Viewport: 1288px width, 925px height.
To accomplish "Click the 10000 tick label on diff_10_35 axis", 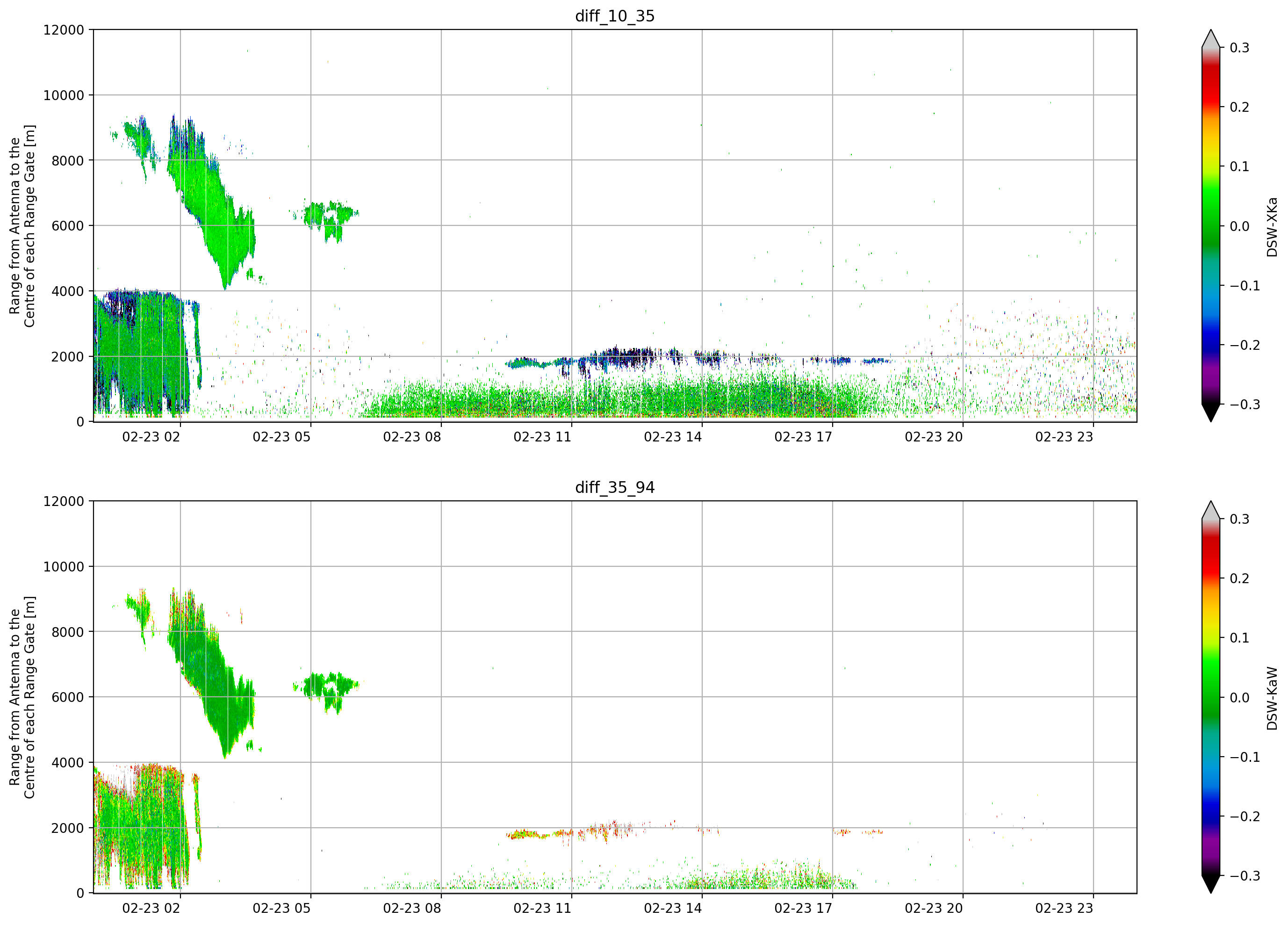I will [64, 95].
